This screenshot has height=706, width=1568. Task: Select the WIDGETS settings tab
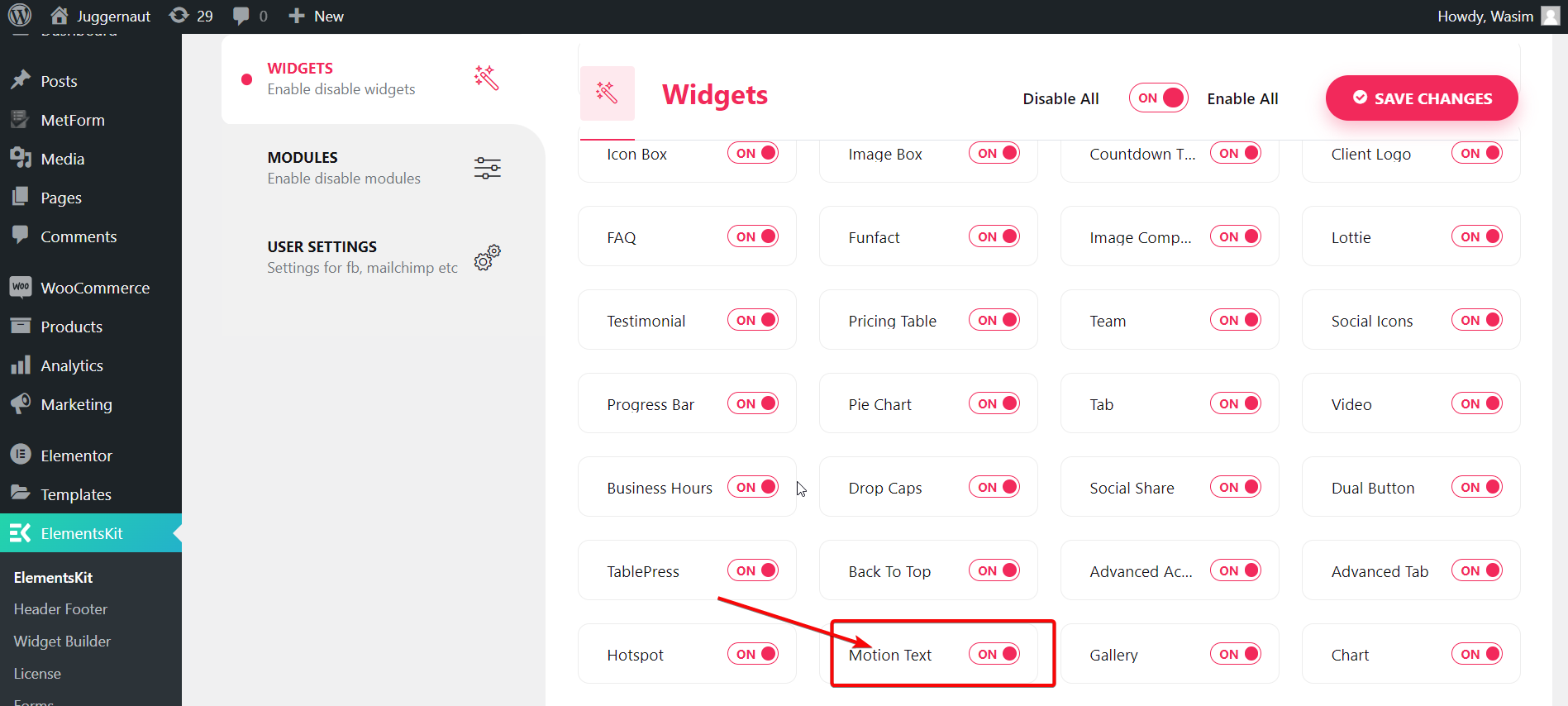(383, 79)
